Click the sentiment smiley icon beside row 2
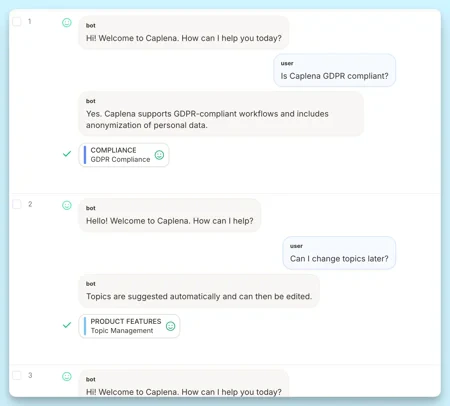The width and height of the screenshot is (450, 406). point(67,205)
